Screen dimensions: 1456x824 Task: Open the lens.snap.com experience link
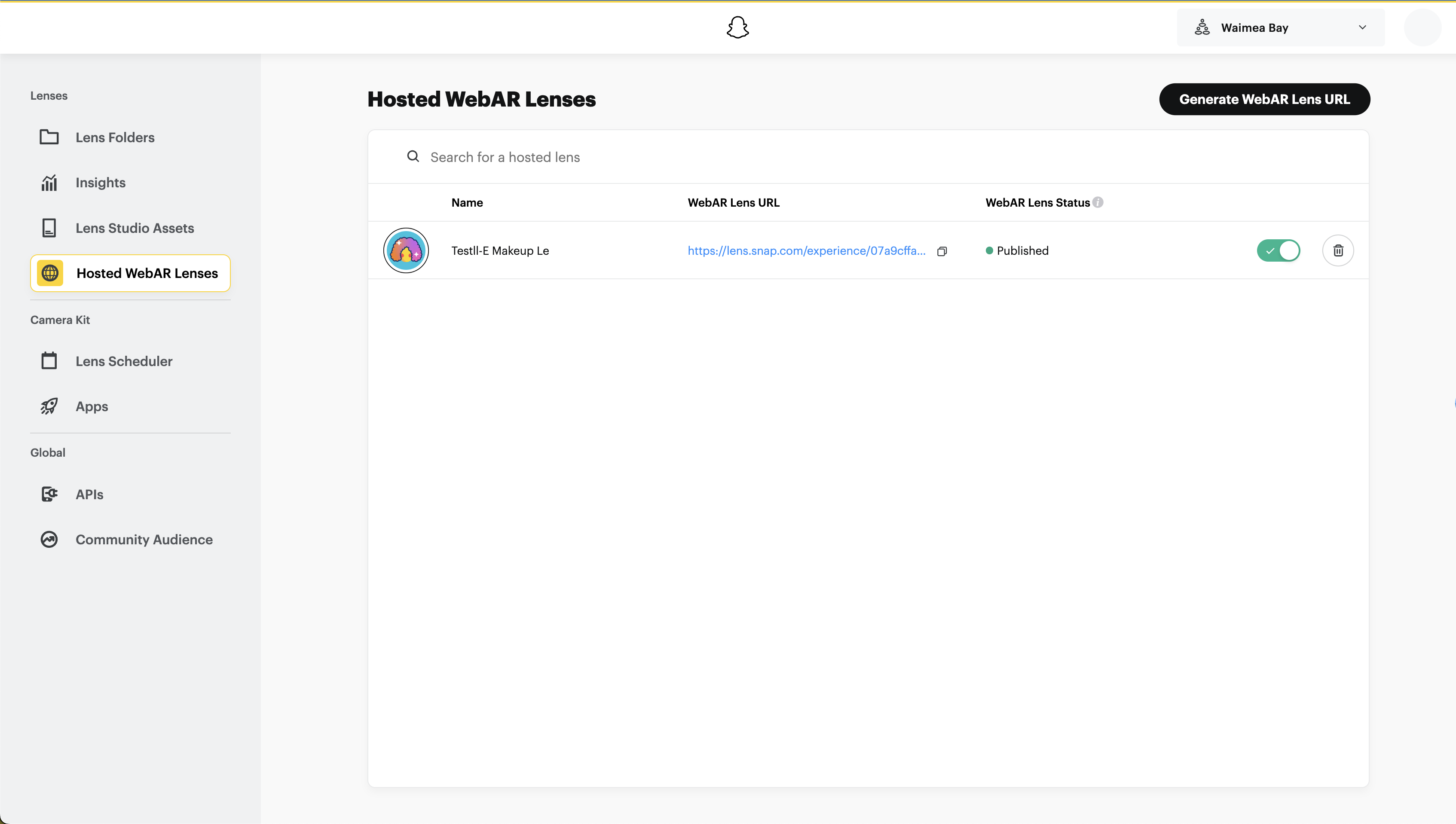point(806,251)
